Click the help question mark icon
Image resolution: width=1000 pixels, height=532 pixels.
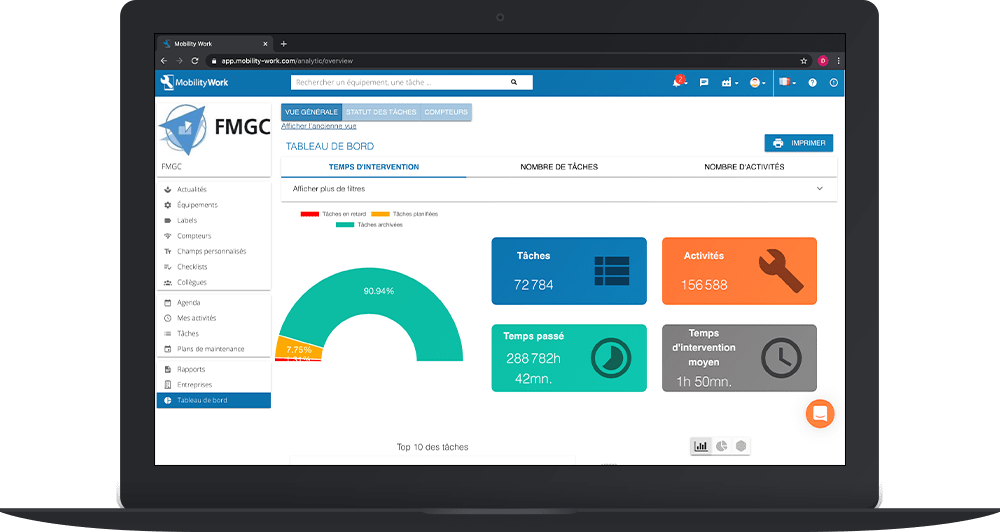click(x=812, y=82)
